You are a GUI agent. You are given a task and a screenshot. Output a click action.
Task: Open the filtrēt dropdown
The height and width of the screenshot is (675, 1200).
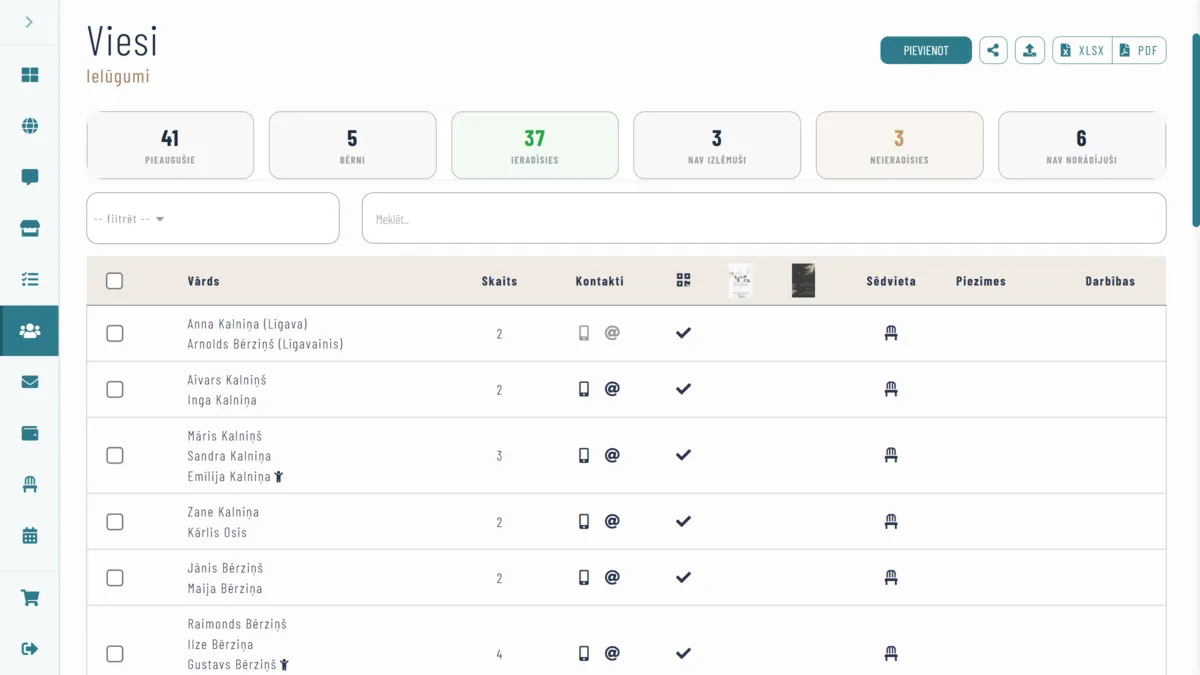click(x=212, y=219)
